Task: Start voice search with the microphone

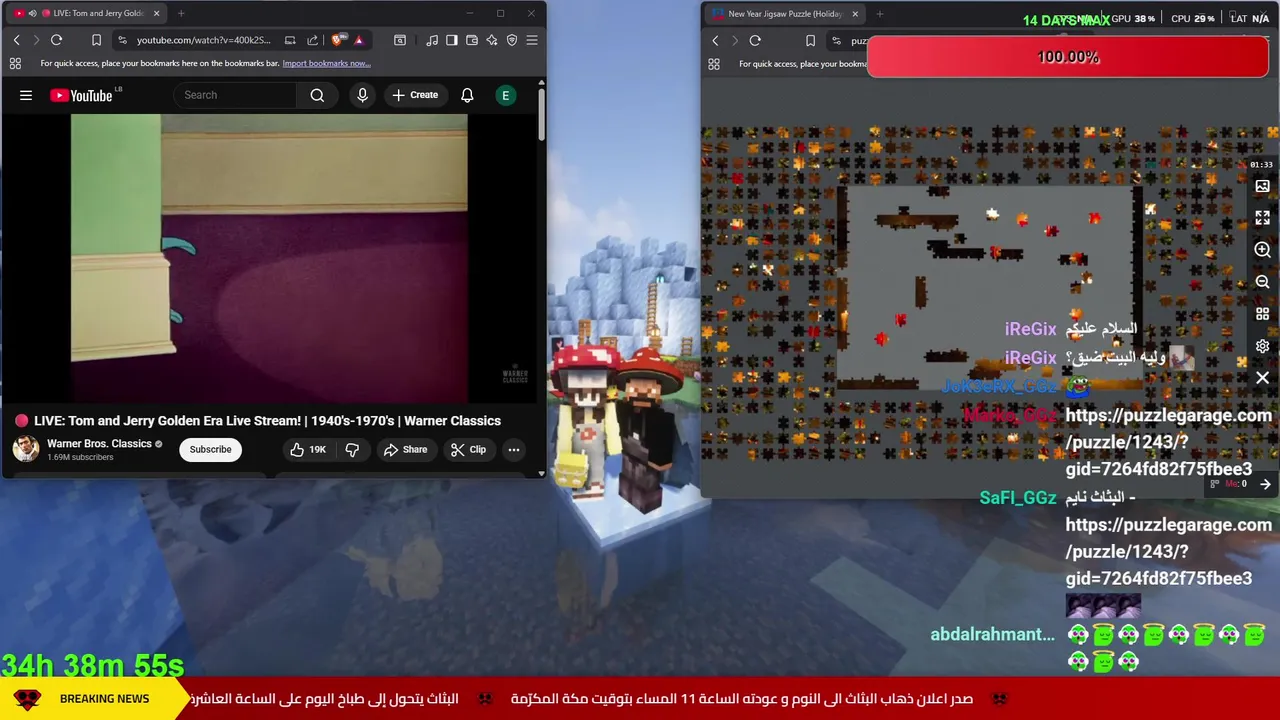Action: click(x=362, y=95)
